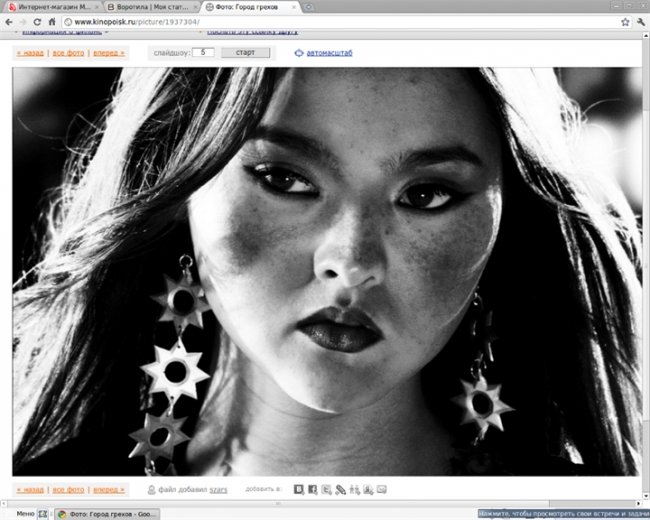Click the LiveJournal pencil share icon
The height and width of the screenshot is (520, 650).
coord(341,489)
